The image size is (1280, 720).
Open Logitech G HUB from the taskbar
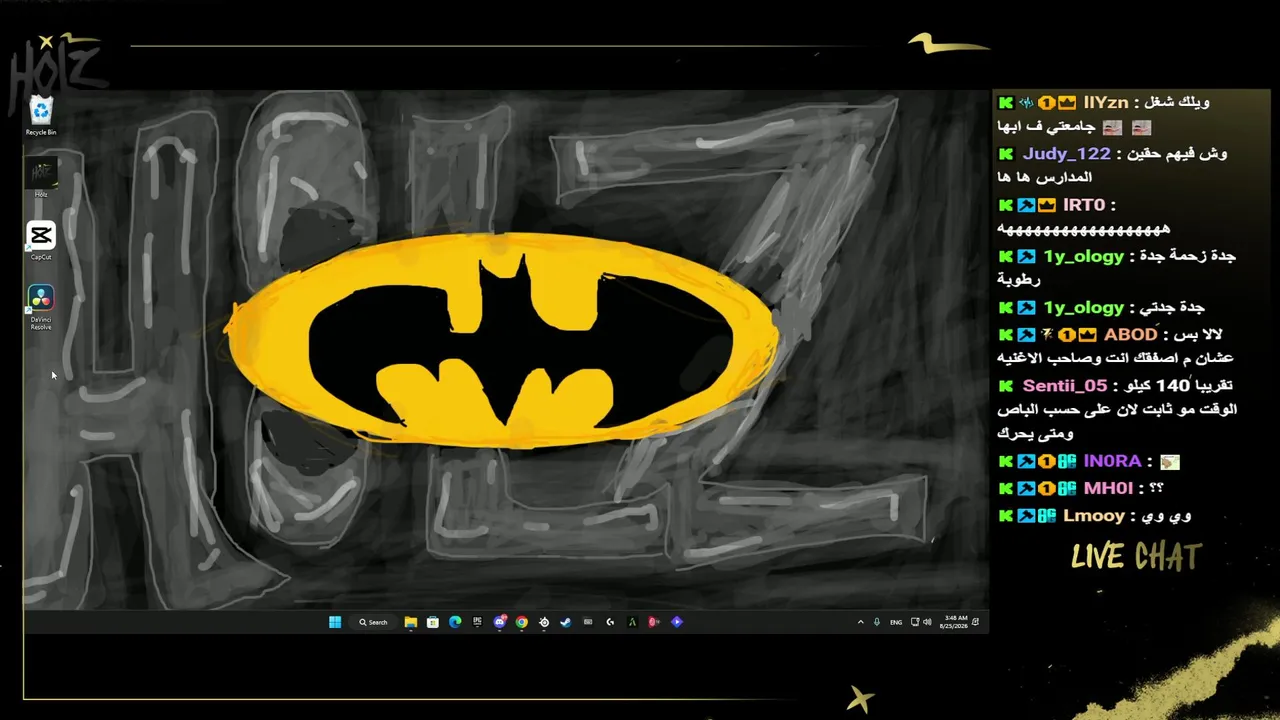point(610,622)
